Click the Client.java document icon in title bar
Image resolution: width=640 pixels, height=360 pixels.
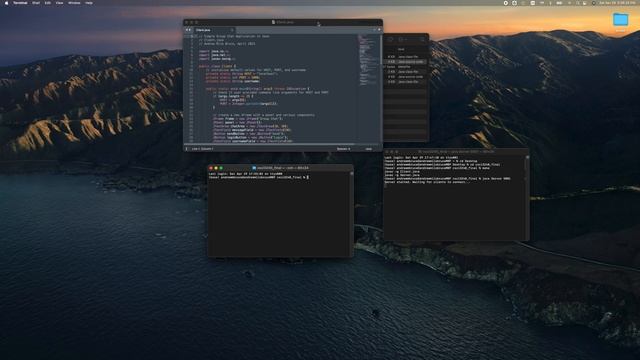[x=273, y=22]
